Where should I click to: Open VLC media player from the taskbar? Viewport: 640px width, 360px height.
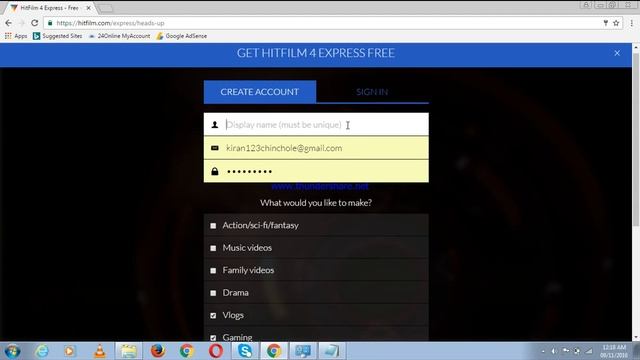pyautogui.click(x=100, y=351)
